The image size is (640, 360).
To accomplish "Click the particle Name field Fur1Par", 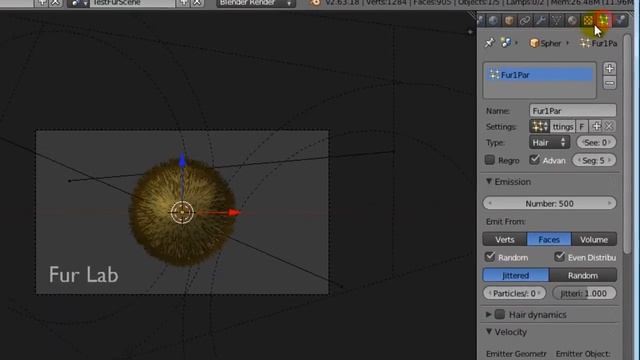I will click(x=573, y=111).
